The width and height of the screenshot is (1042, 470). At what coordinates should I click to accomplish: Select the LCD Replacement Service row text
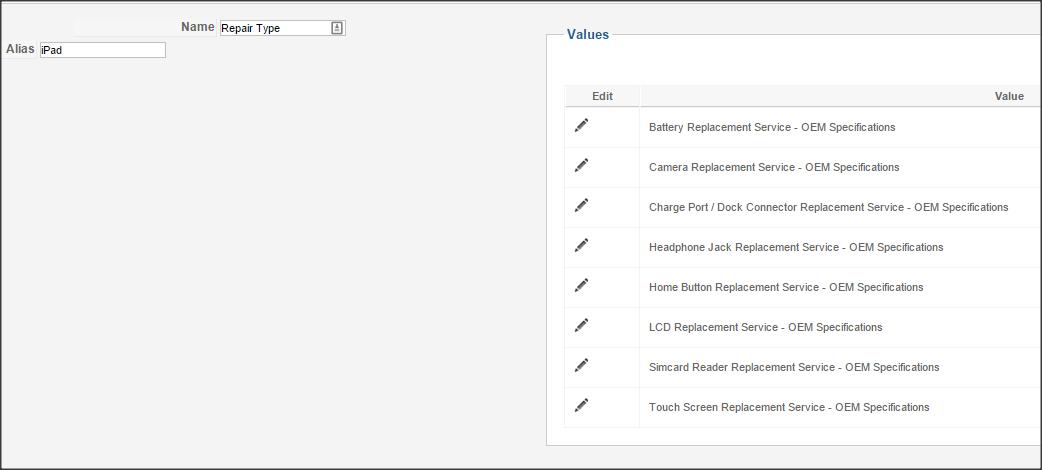pyautogui.click(x=766, y=327)
